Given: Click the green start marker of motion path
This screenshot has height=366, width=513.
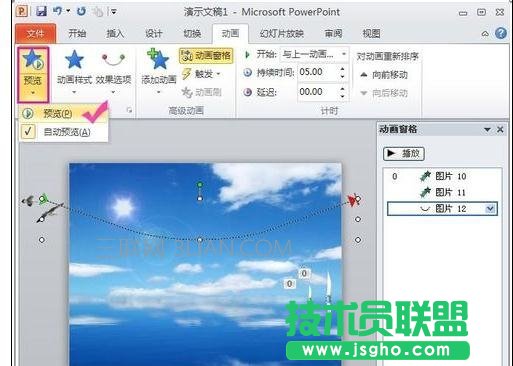Looking at the screenshot, I should click(43, 199).
